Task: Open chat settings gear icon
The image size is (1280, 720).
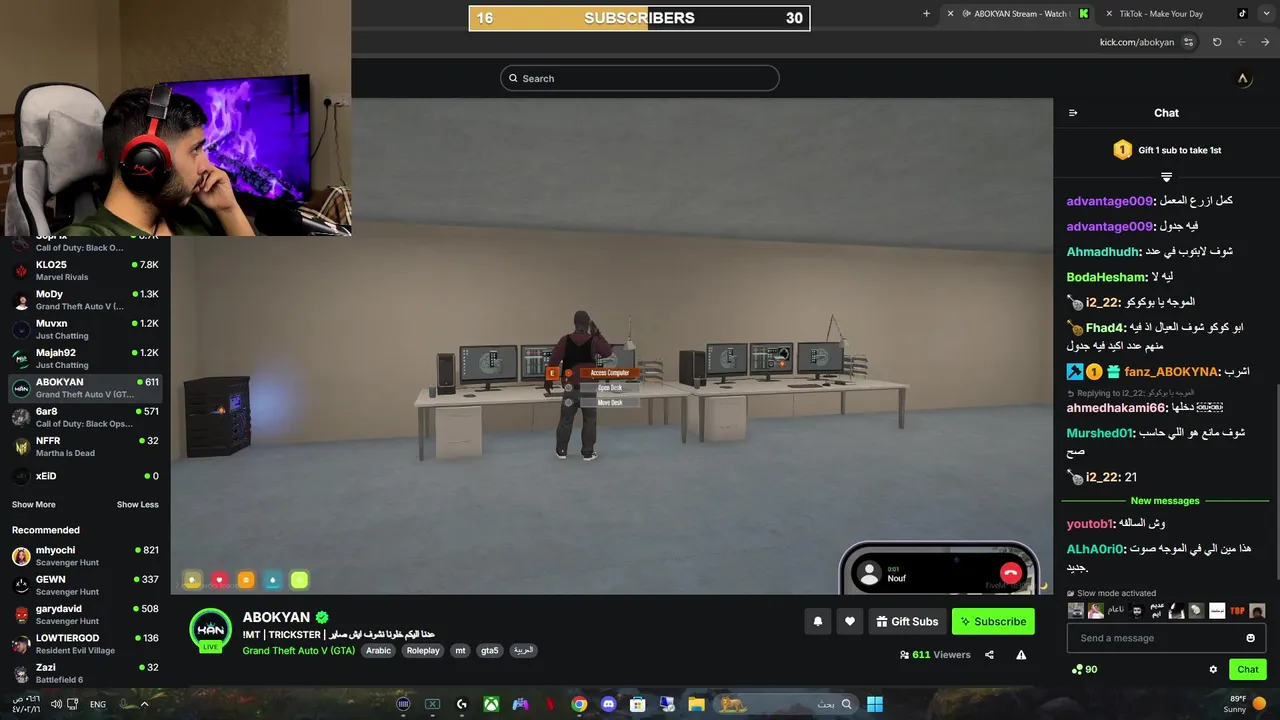Action: tap(1213, 669)
